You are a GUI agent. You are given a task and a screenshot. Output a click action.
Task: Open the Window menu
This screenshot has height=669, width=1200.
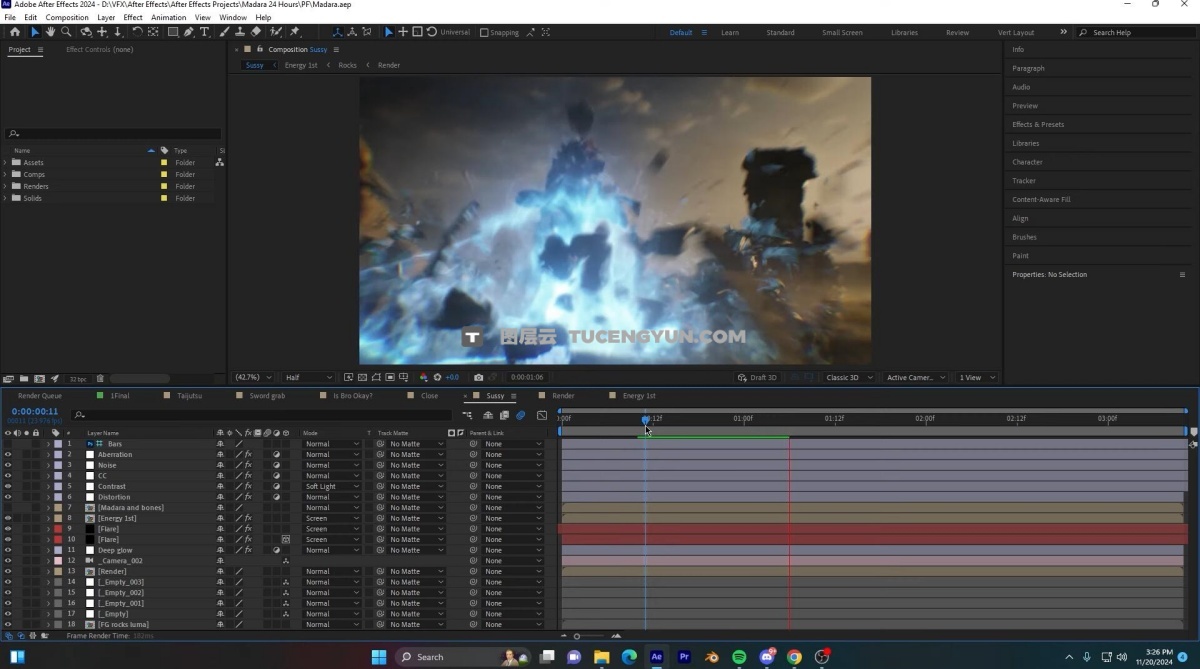click(233, 18)
